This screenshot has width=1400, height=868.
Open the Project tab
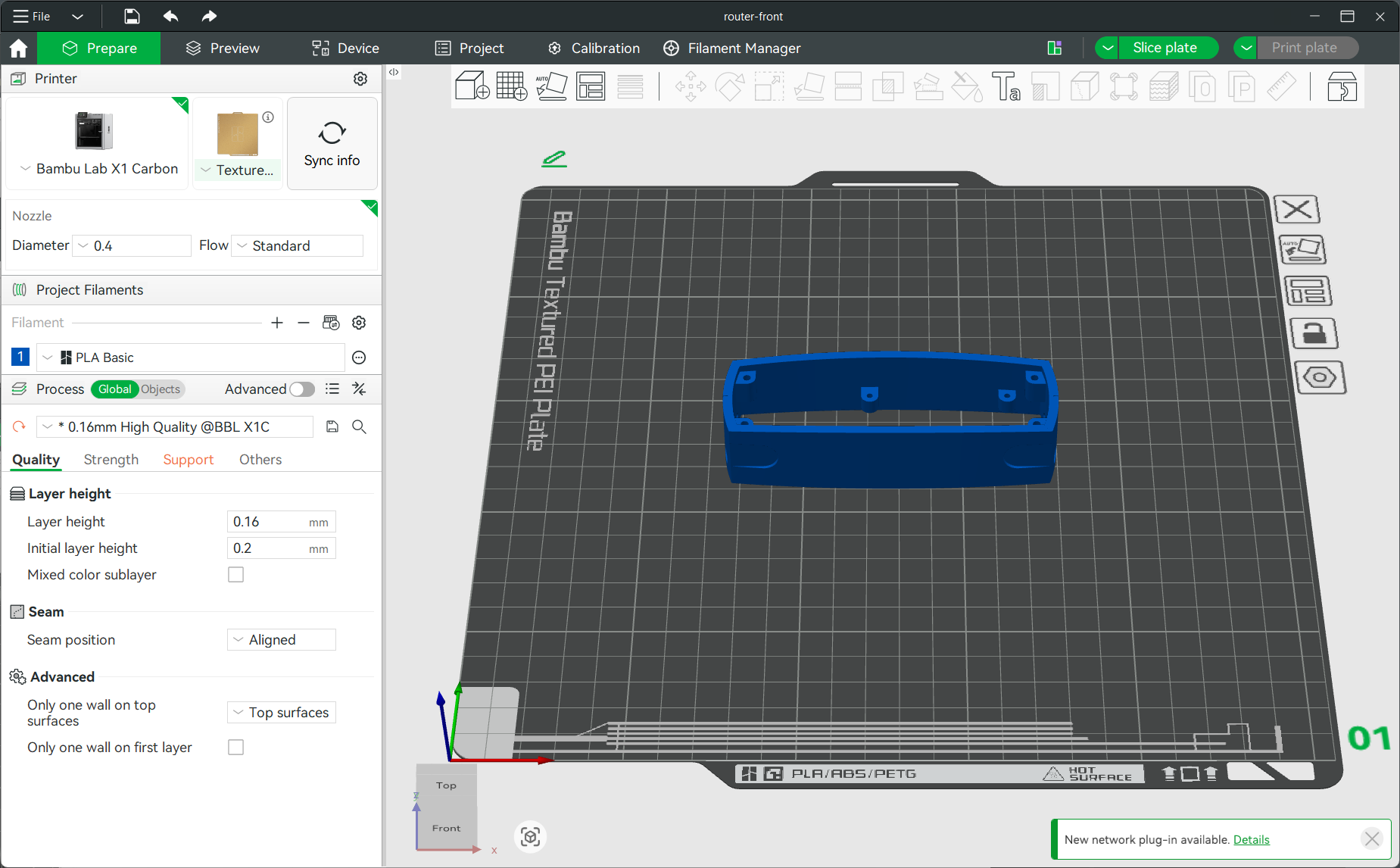pyautogui.click(x=469, y=48)
